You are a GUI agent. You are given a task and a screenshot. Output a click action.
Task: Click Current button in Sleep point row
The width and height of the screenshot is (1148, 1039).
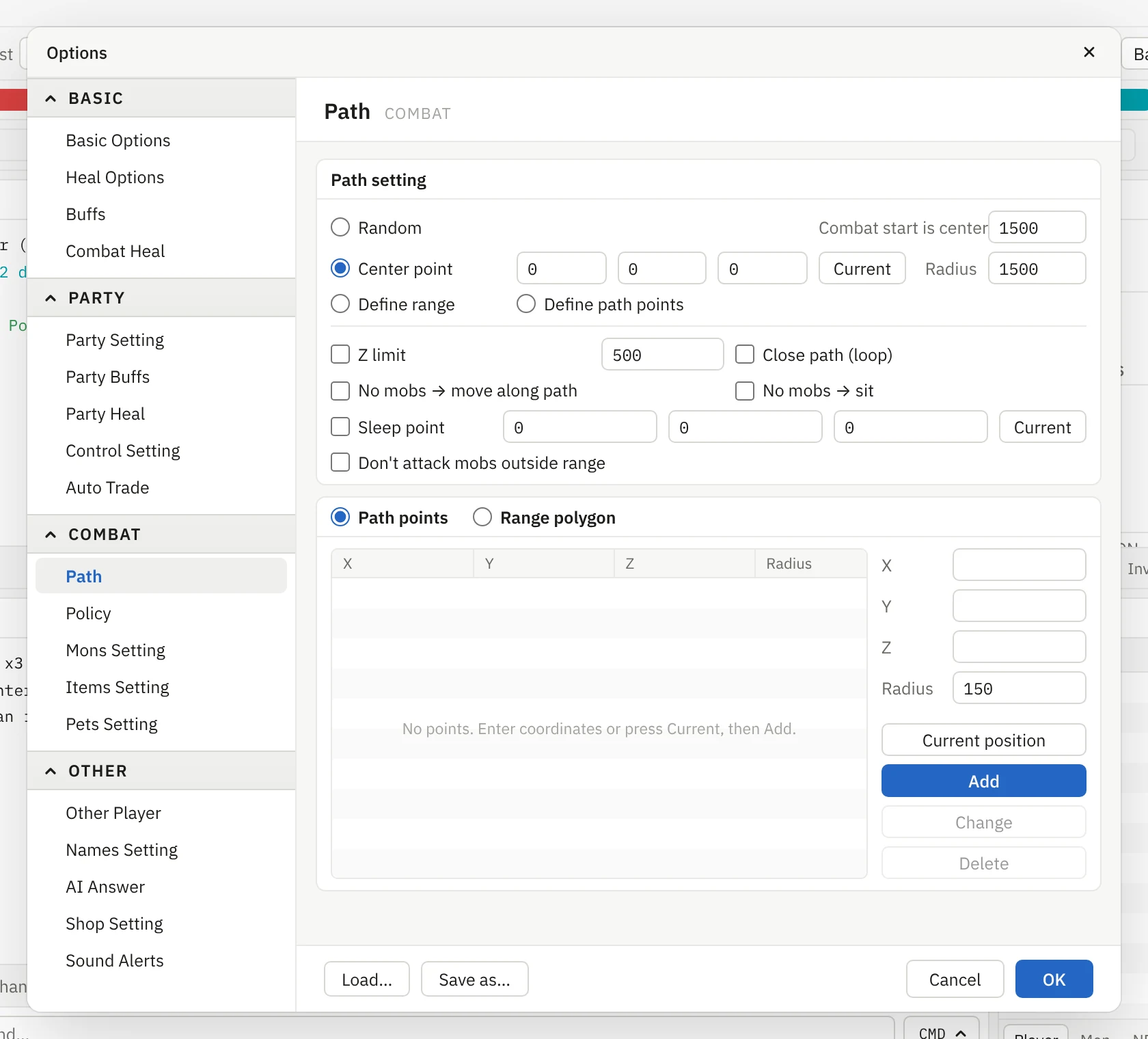click(x=1042, y=427)
